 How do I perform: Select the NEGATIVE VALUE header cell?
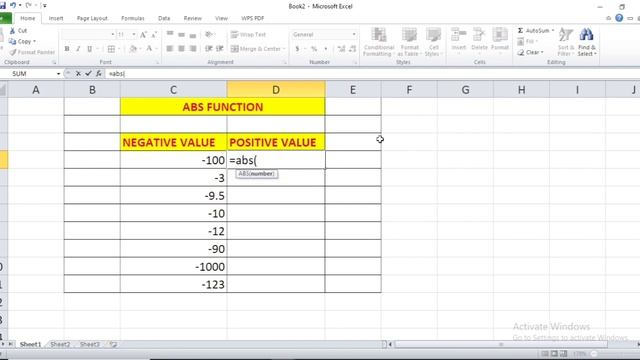point(173,142)
